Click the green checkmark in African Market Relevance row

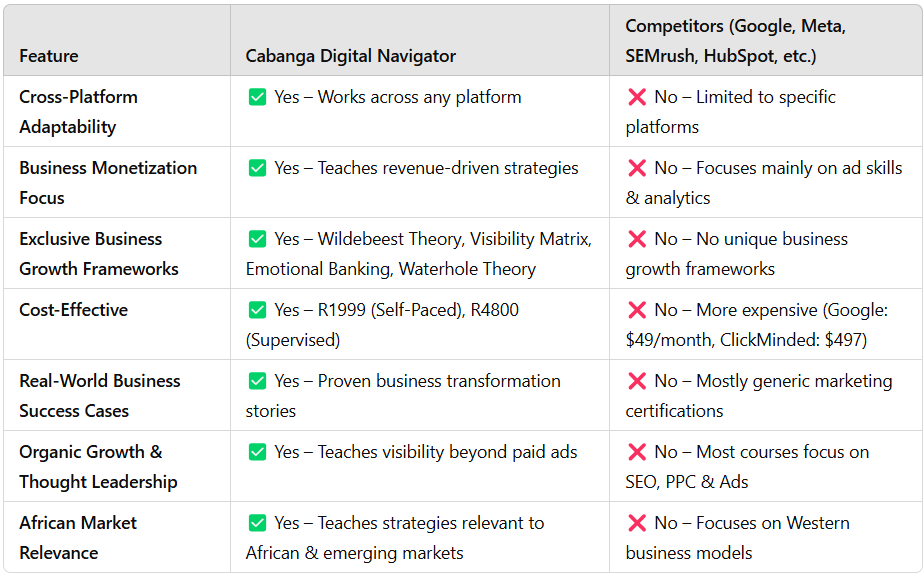click(257, 523)
